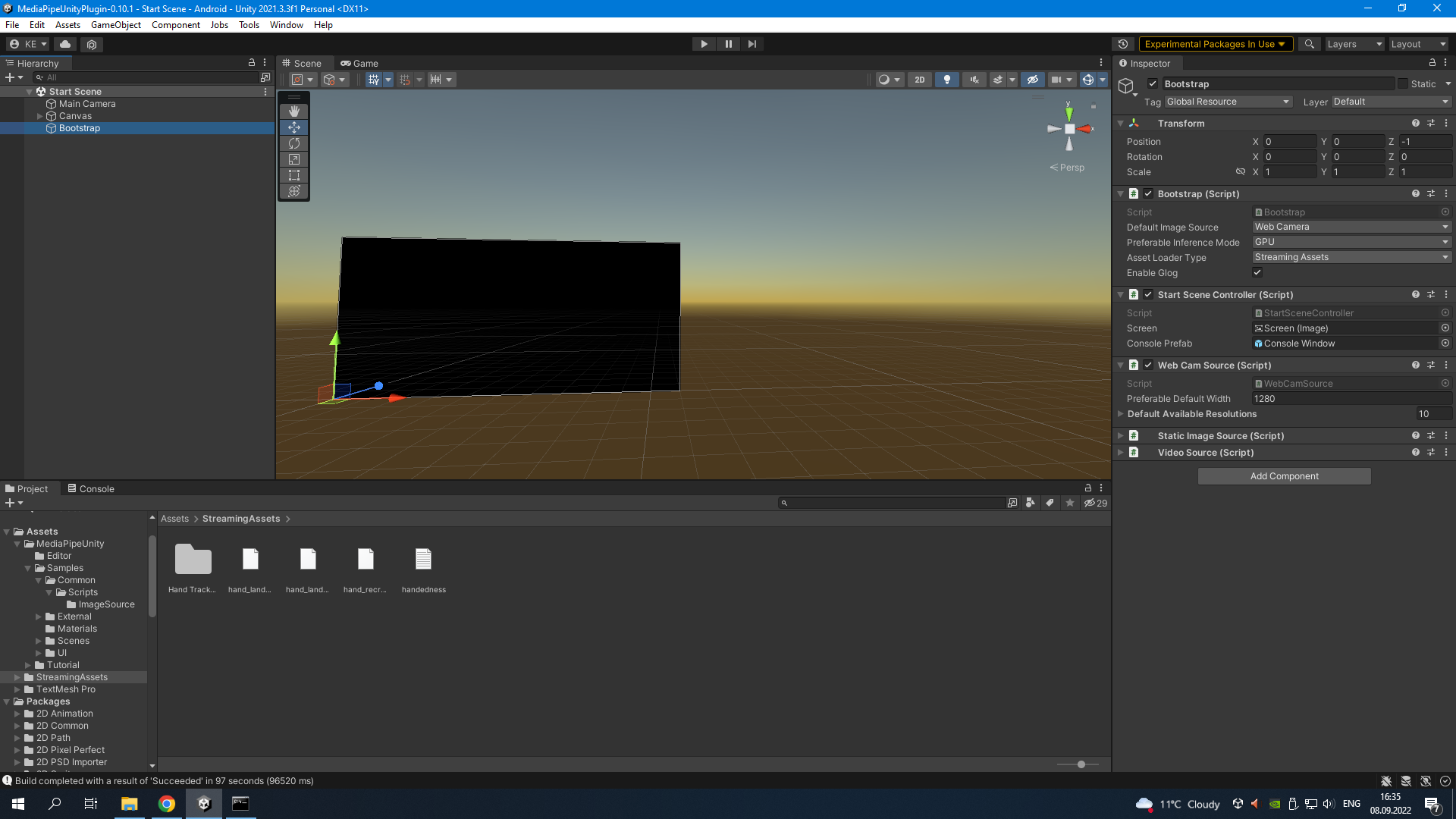Image resolution: width=1456 pixels, height=819 pixels.
Task: Disable the Web Cam Source script checkbox
Action: click(x=1148, y=365)
